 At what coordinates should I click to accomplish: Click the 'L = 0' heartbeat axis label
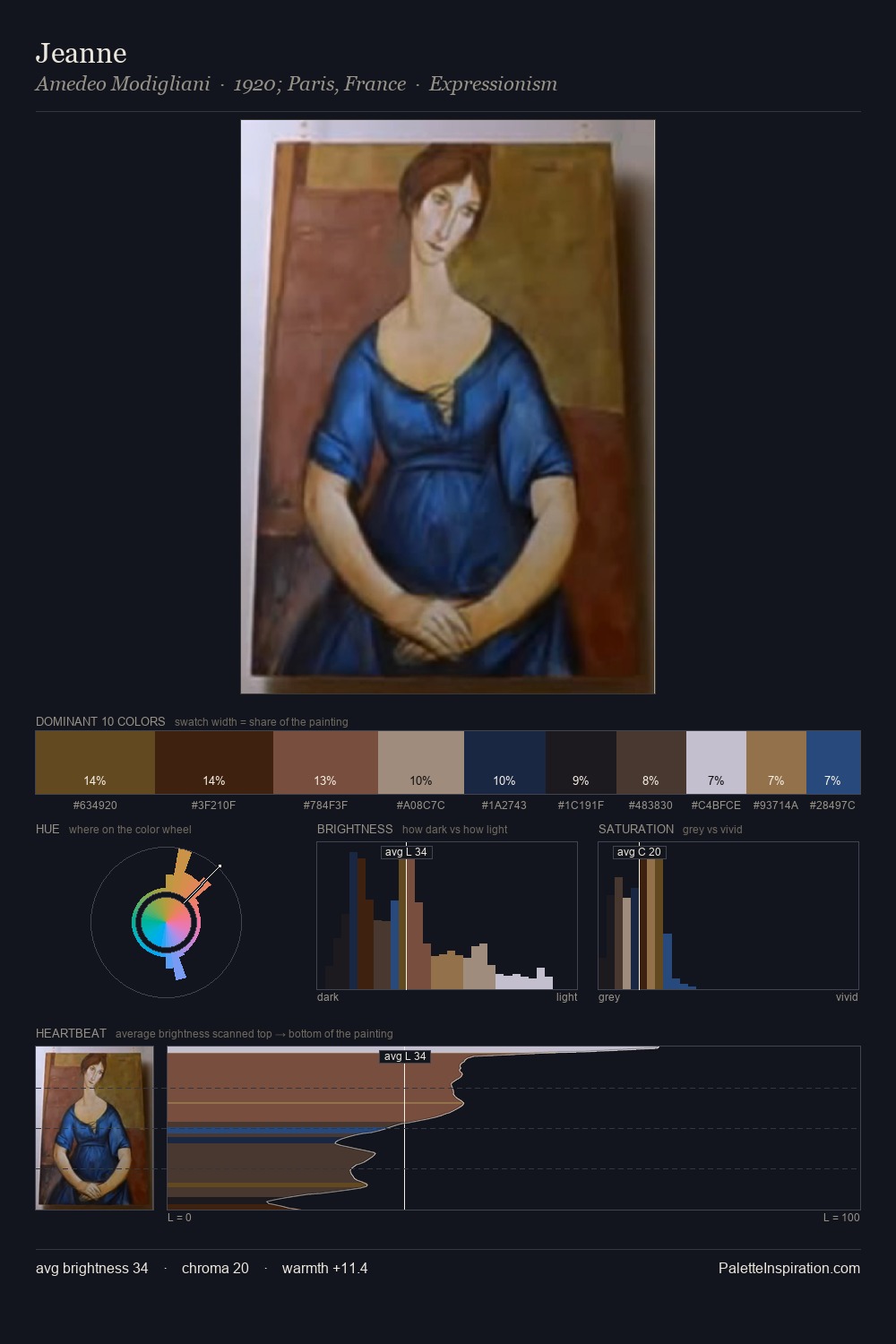(x=179, y=1217)
